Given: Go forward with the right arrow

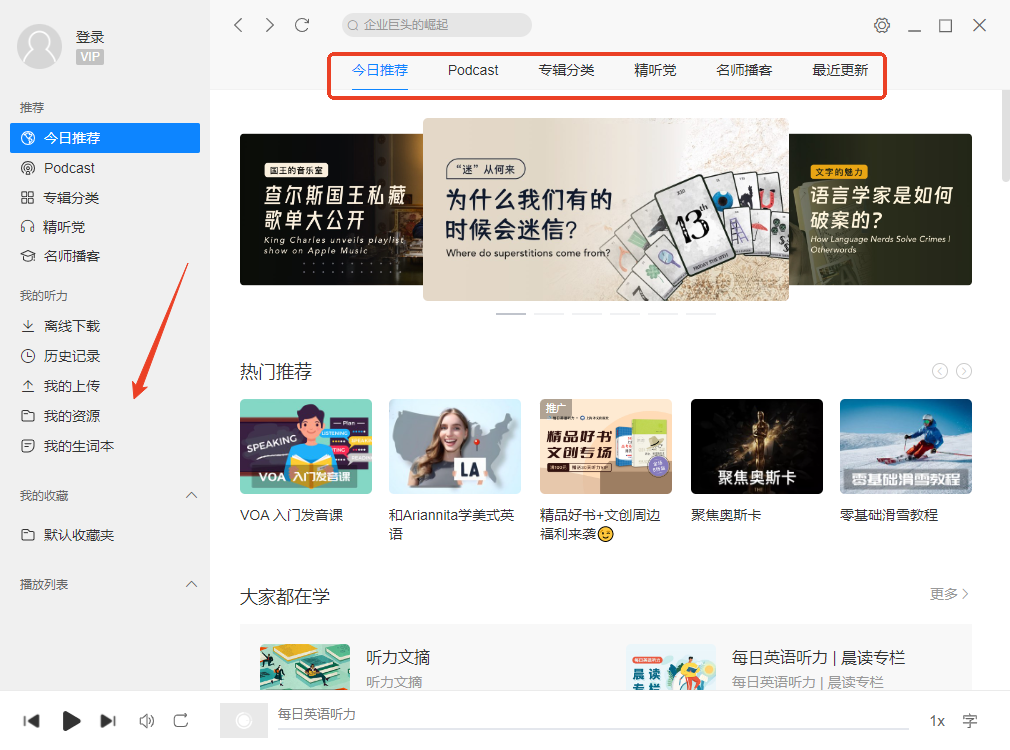Looking at the screenshot, I should pyautogui.click(x=269, y=25).
